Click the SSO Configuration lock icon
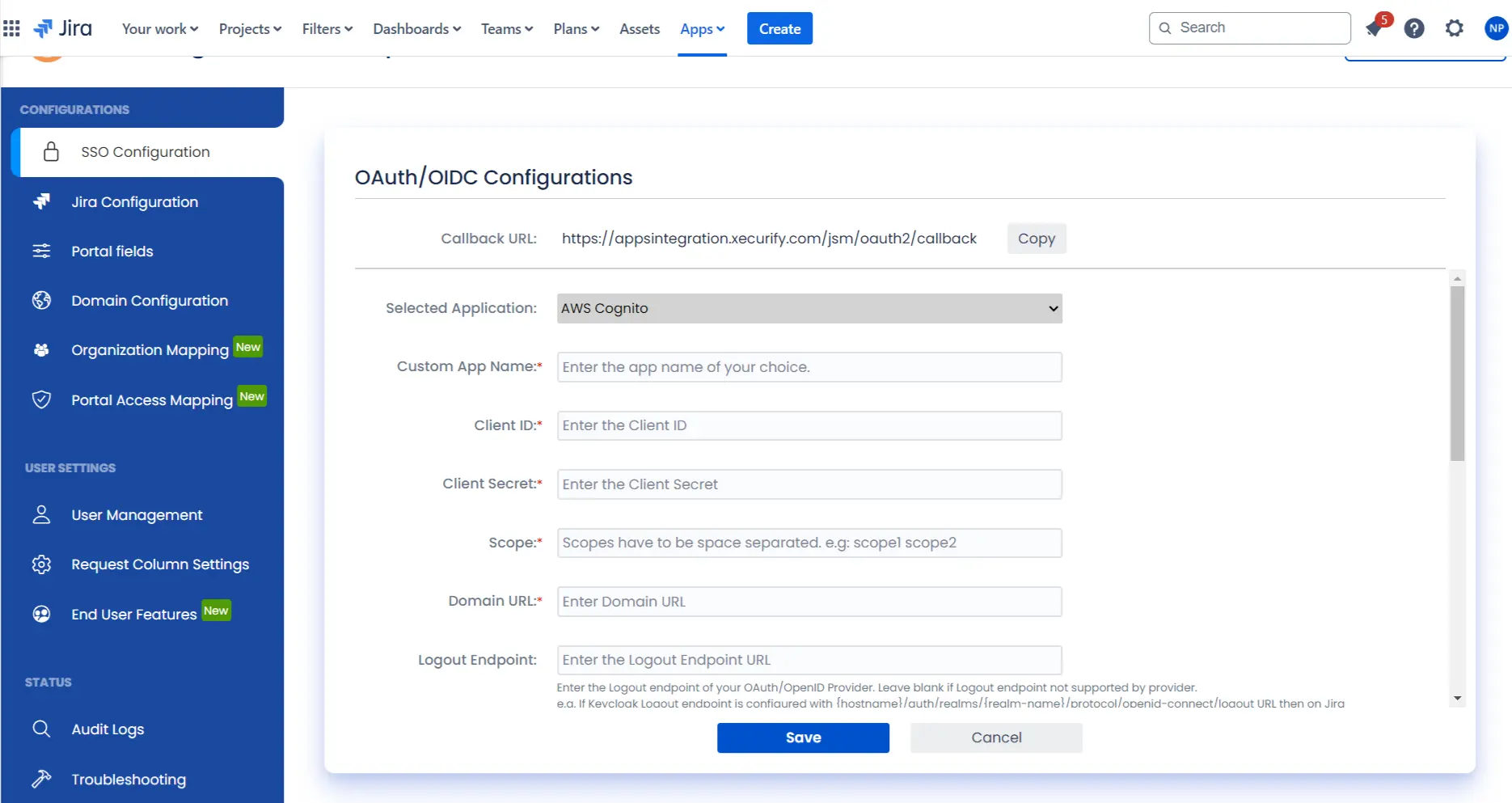The image size is (1512, 803). click(51, 151)
